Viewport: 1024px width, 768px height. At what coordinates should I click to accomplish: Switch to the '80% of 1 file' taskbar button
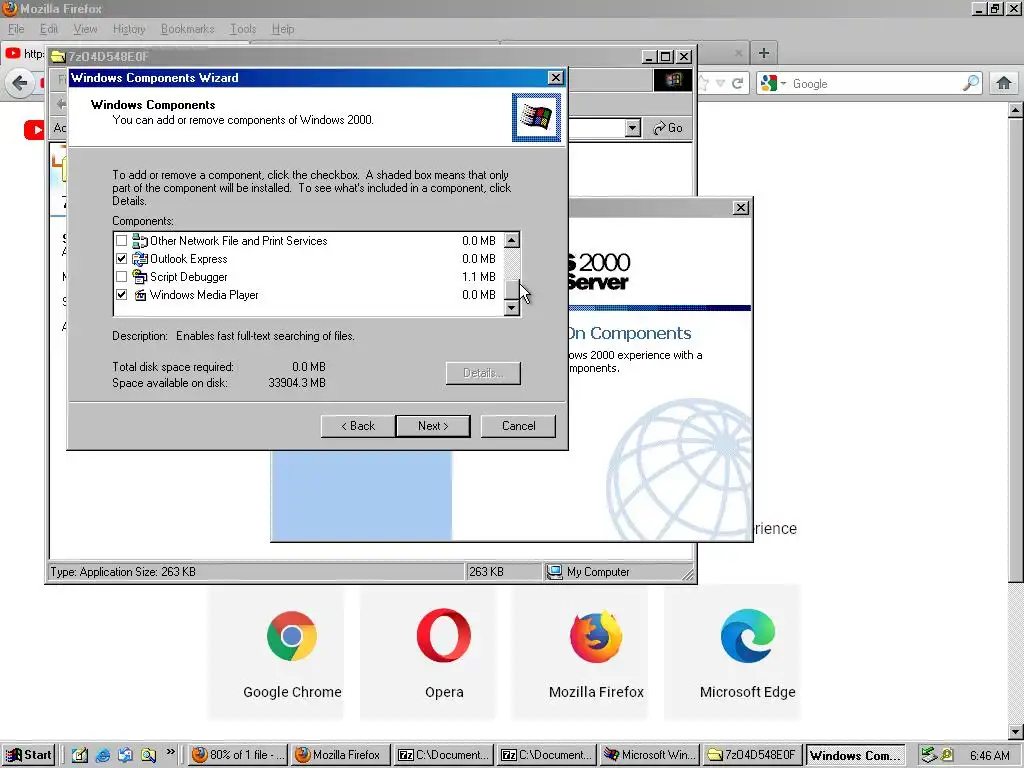pos(238,755)
